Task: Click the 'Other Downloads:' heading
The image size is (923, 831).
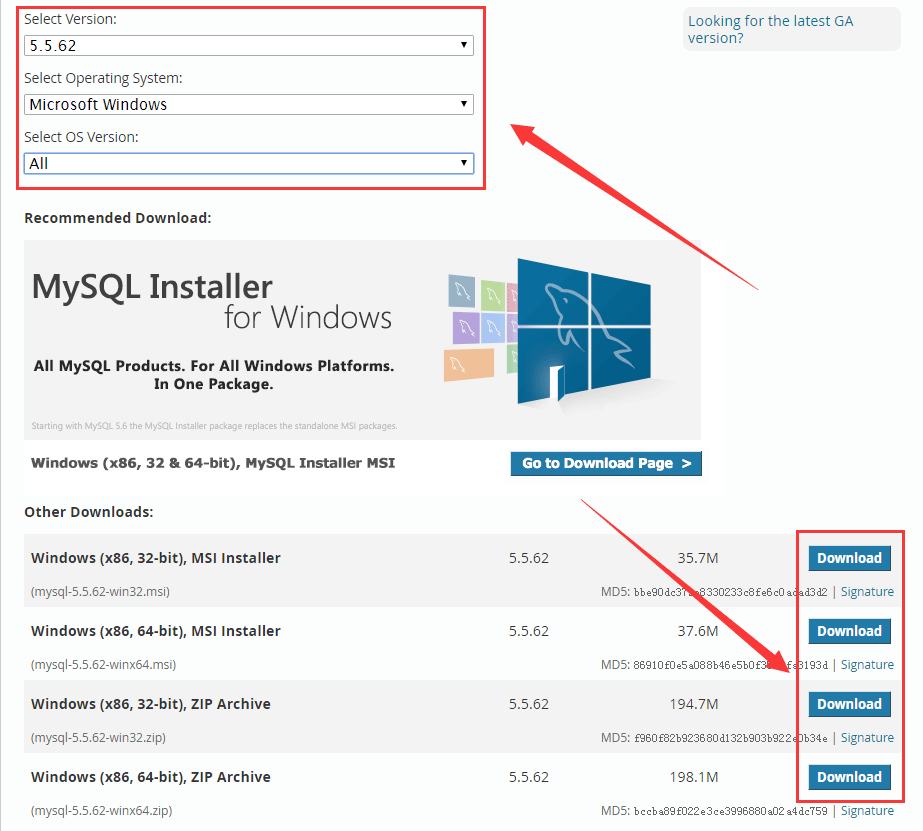Action: 89,512
